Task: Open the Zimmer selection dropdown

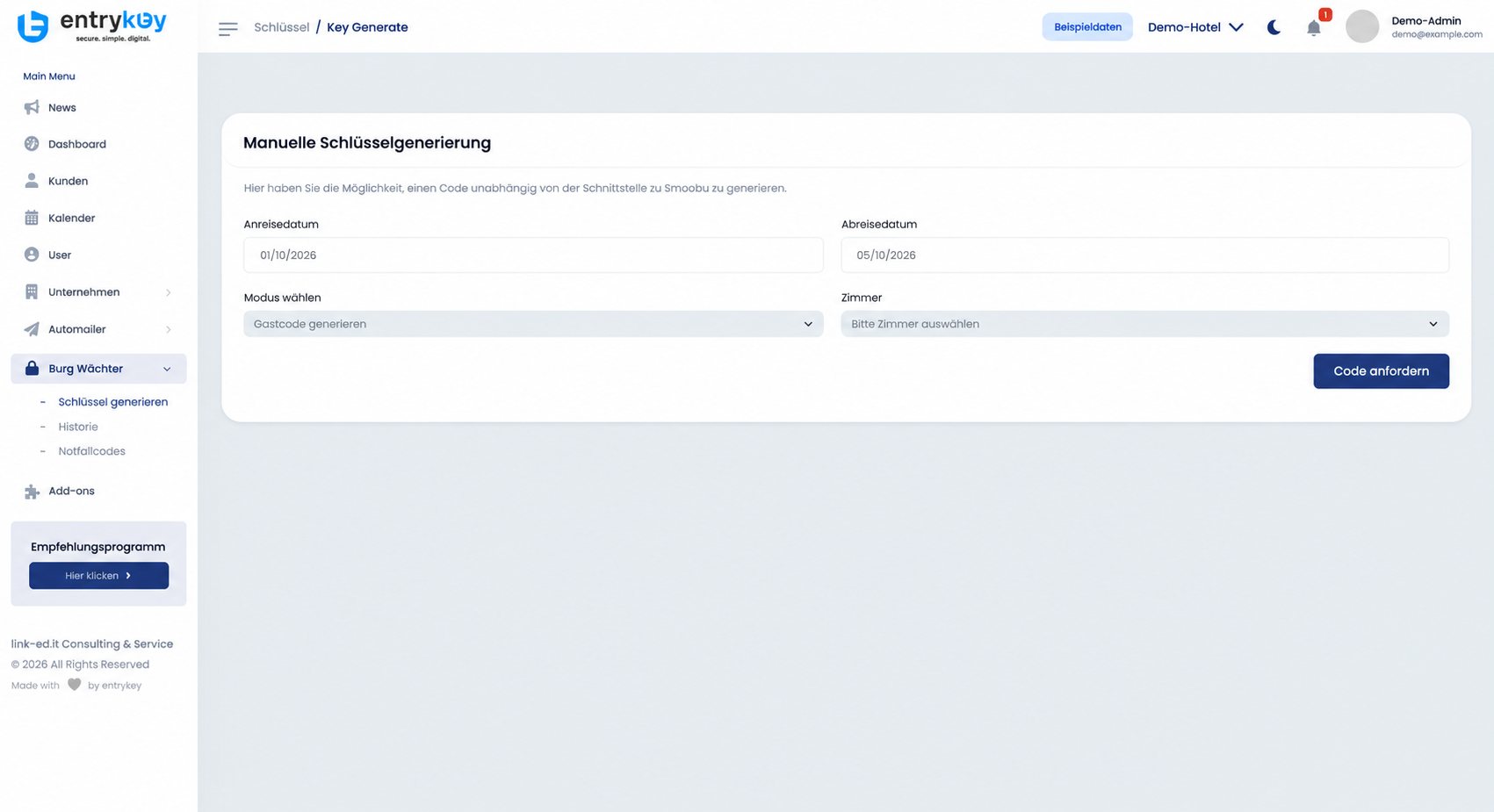Action: (x=1144, y=324)
